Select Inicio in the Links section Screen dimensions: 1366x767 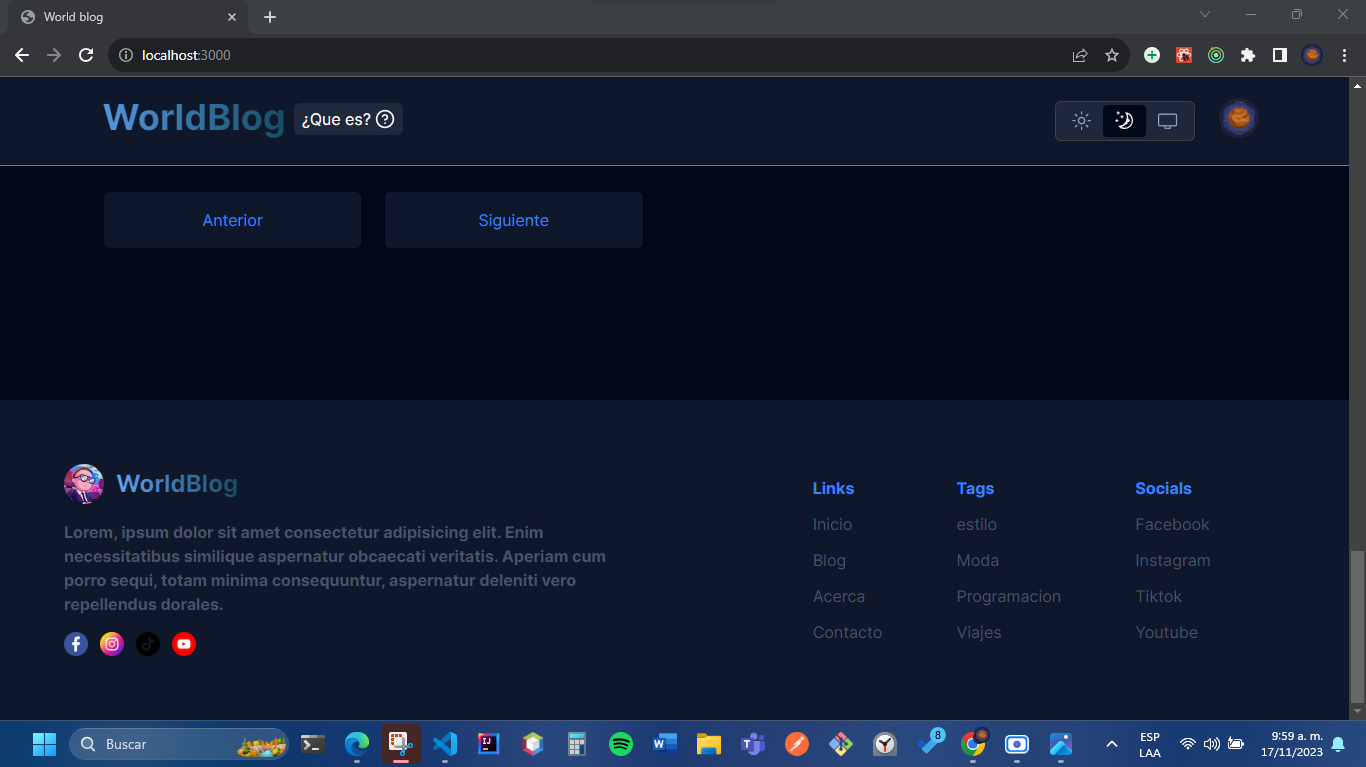point(832,524)
